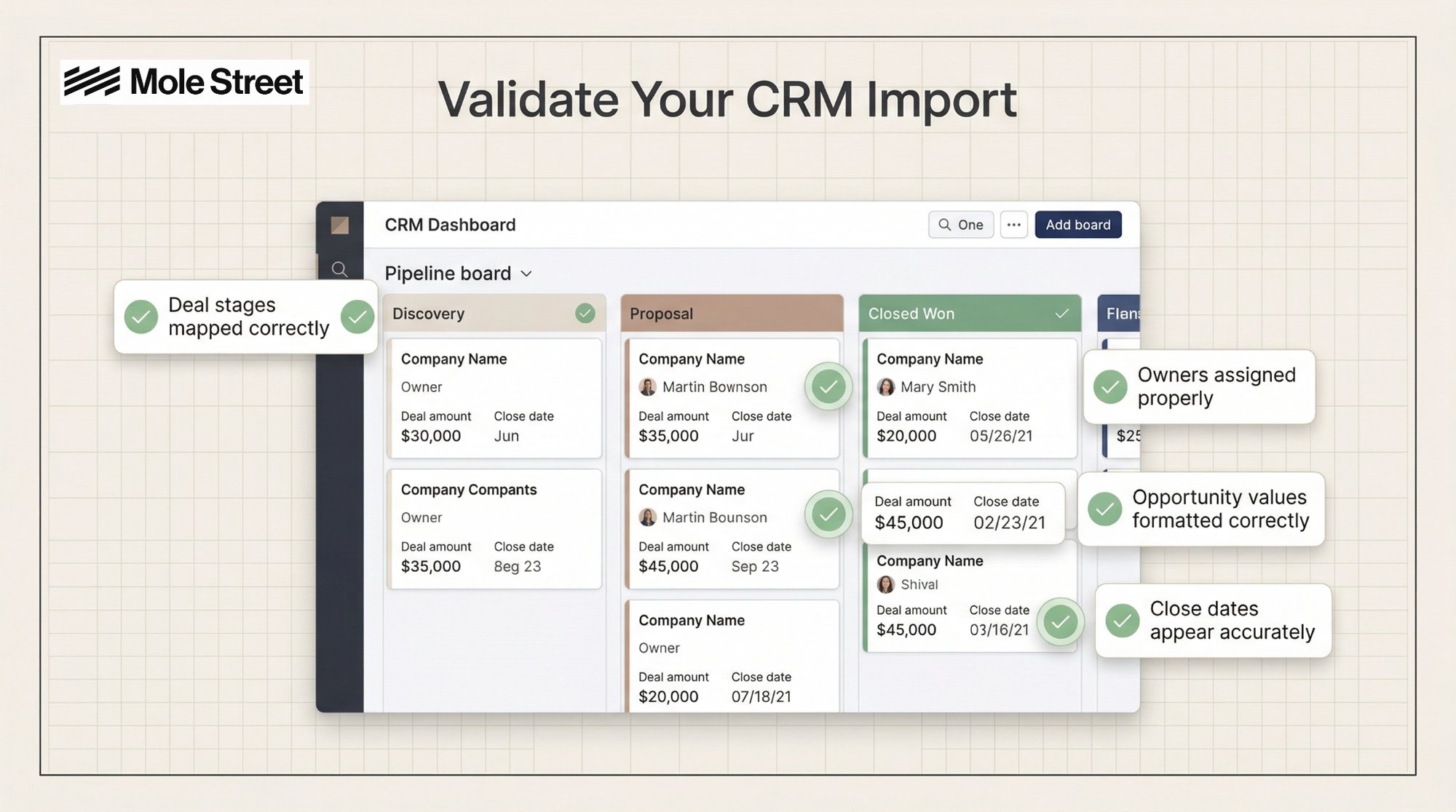The height and width of the screenshot is (812, 1456).
Task: Select the Proposal column header
Action: (731, 314)
